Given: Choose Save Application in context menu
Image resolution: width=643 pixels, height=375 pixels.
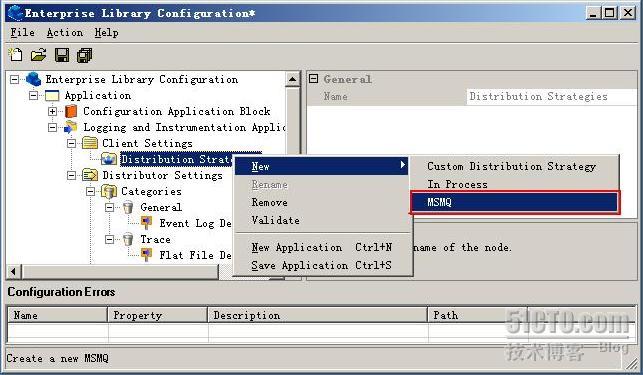Looking at the screenshot, I should click(322, 265).
